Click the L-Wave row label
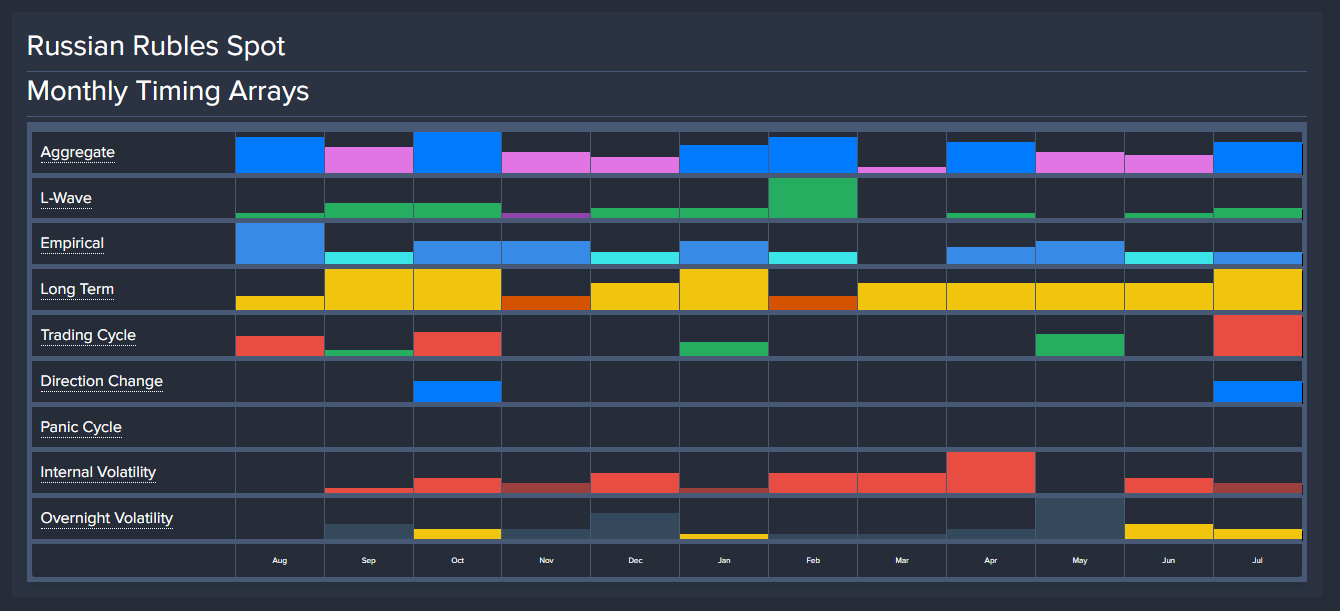This screenshot has width=1340, height=611. click(x=66, y=198)
